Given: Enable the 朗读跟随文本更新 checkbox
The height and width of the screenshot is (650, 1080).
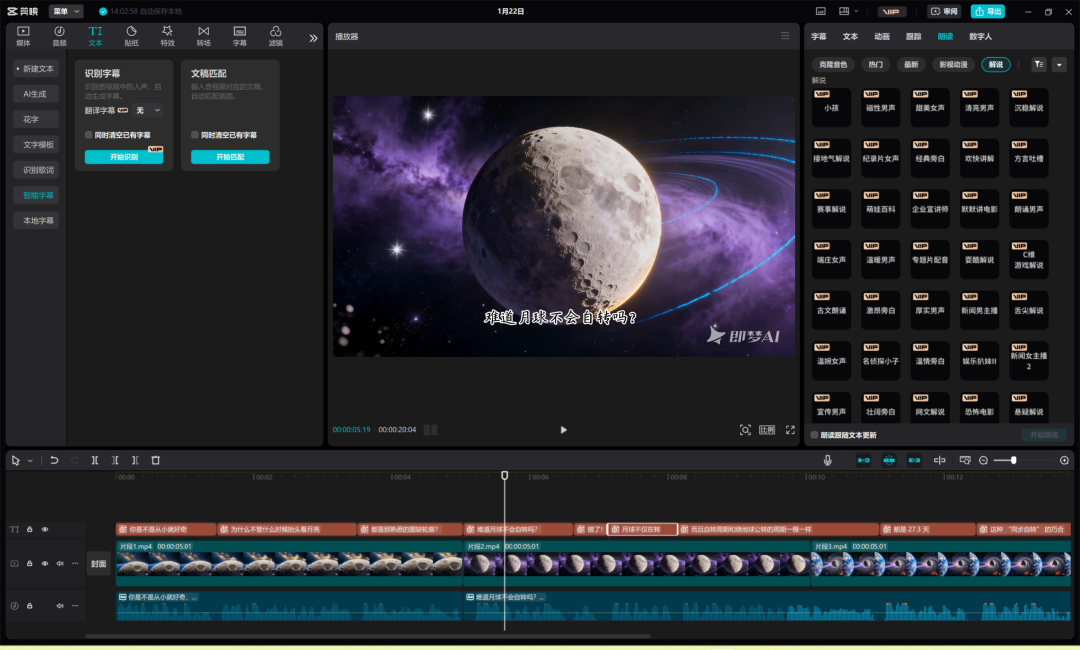Looking at the screenshot, I should coord(814,435).
